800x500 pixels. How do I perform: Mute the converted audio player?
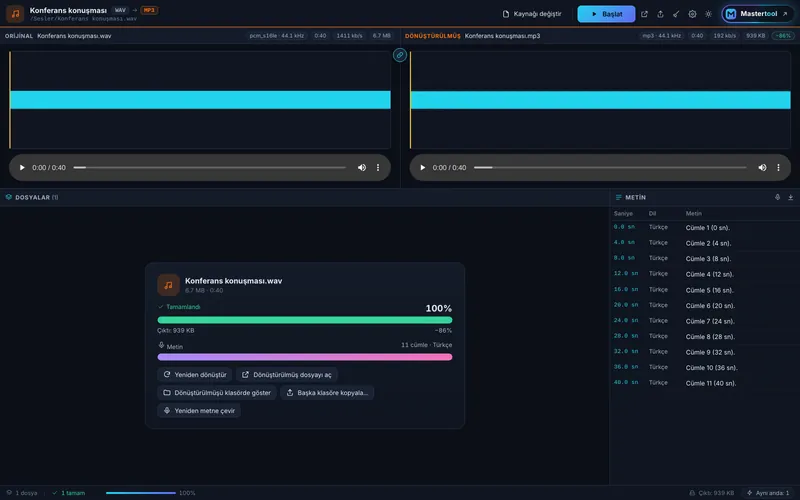click(x=762, y=167)
